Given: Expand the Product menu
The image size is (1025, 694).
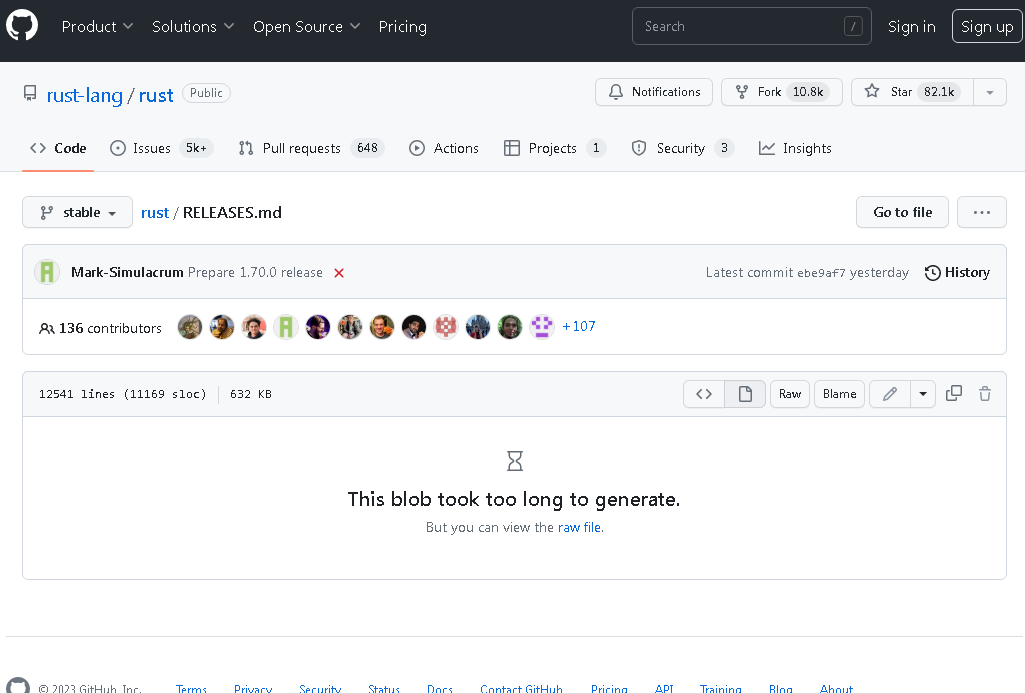Looking at the screenshot, I should (97, 27).
